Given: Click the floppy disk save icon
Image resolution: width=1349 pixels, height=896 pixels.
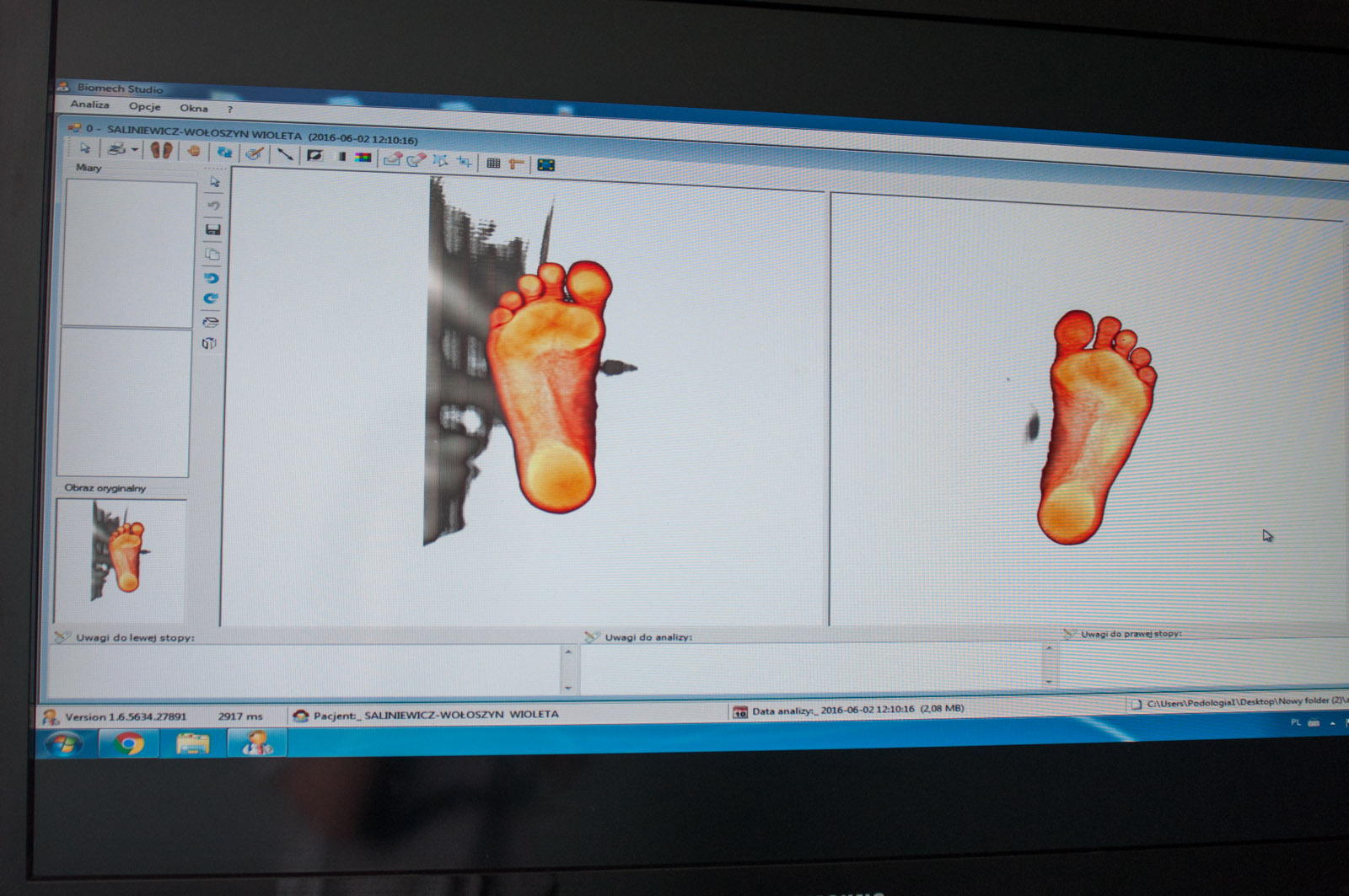Looking at the screenshot, I should pos(212,229).
